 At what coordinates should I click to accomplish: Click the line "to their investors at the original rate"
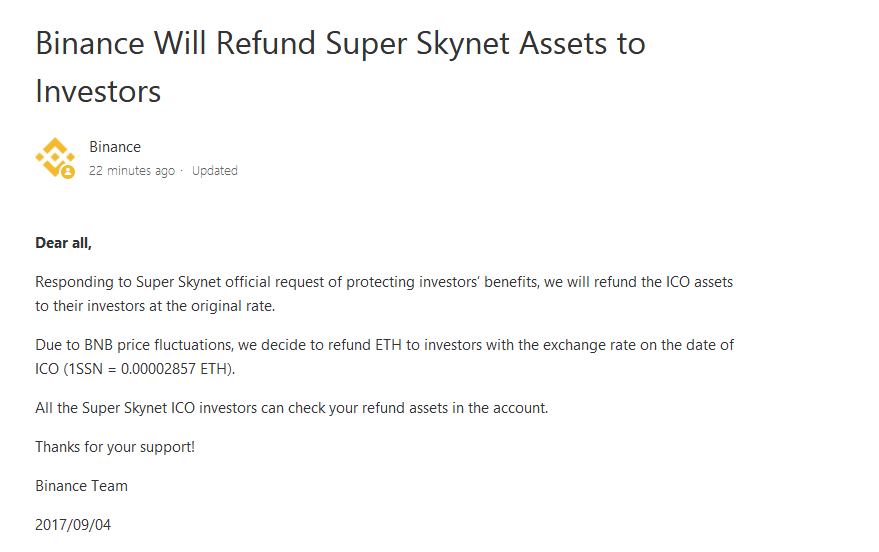[155, 306]
